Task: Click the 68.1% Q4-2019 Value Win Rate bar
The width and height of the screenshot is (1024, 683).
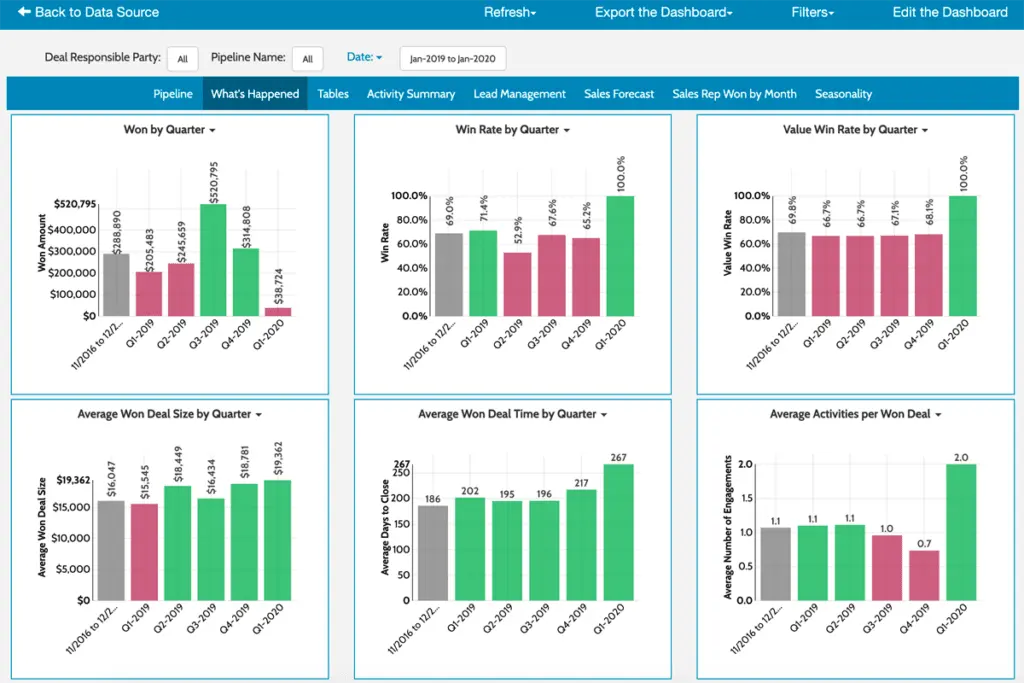Action: coord(929,275)
